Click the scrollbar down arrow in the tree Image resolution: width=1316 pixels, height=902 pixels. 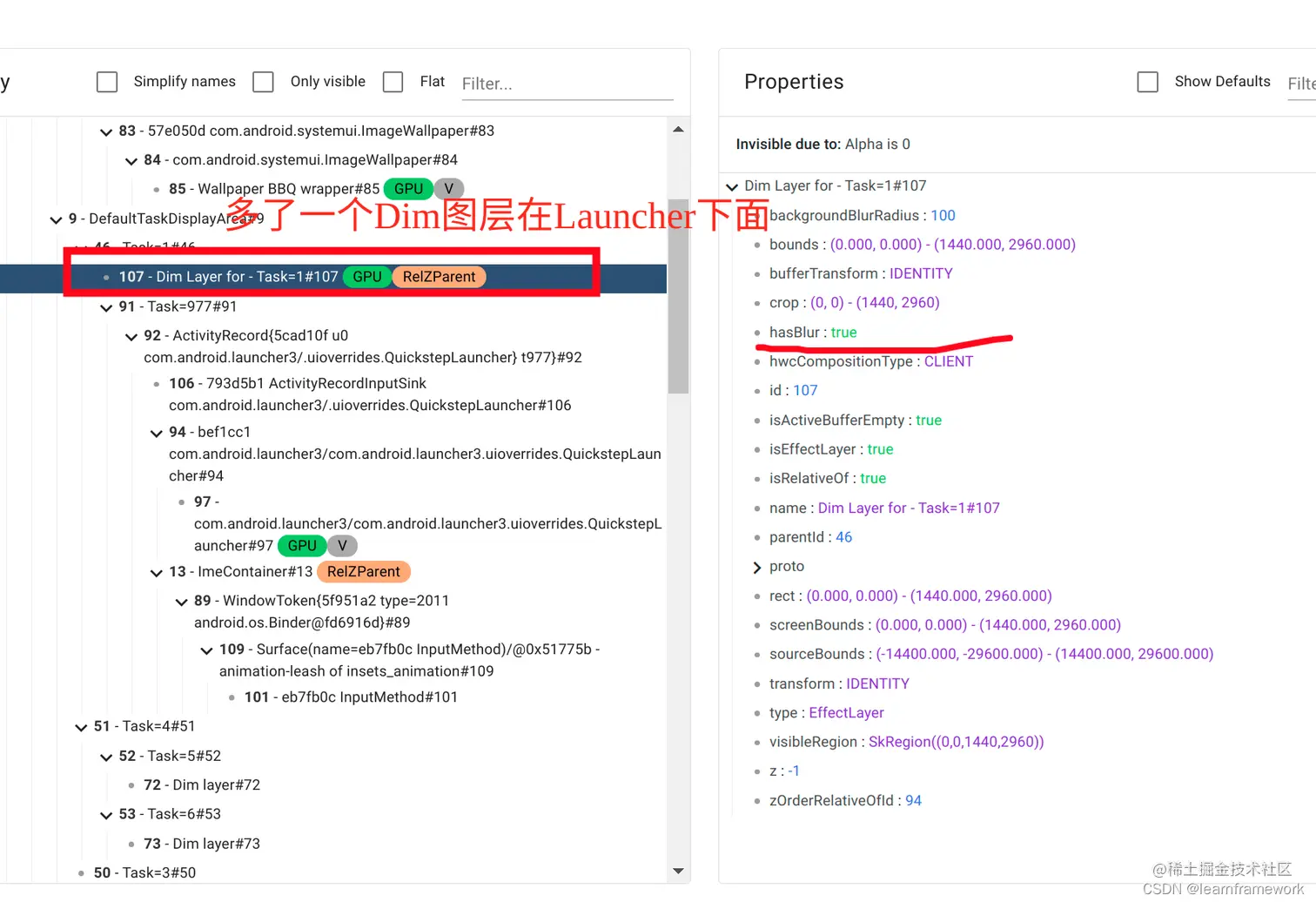(678, 871)
